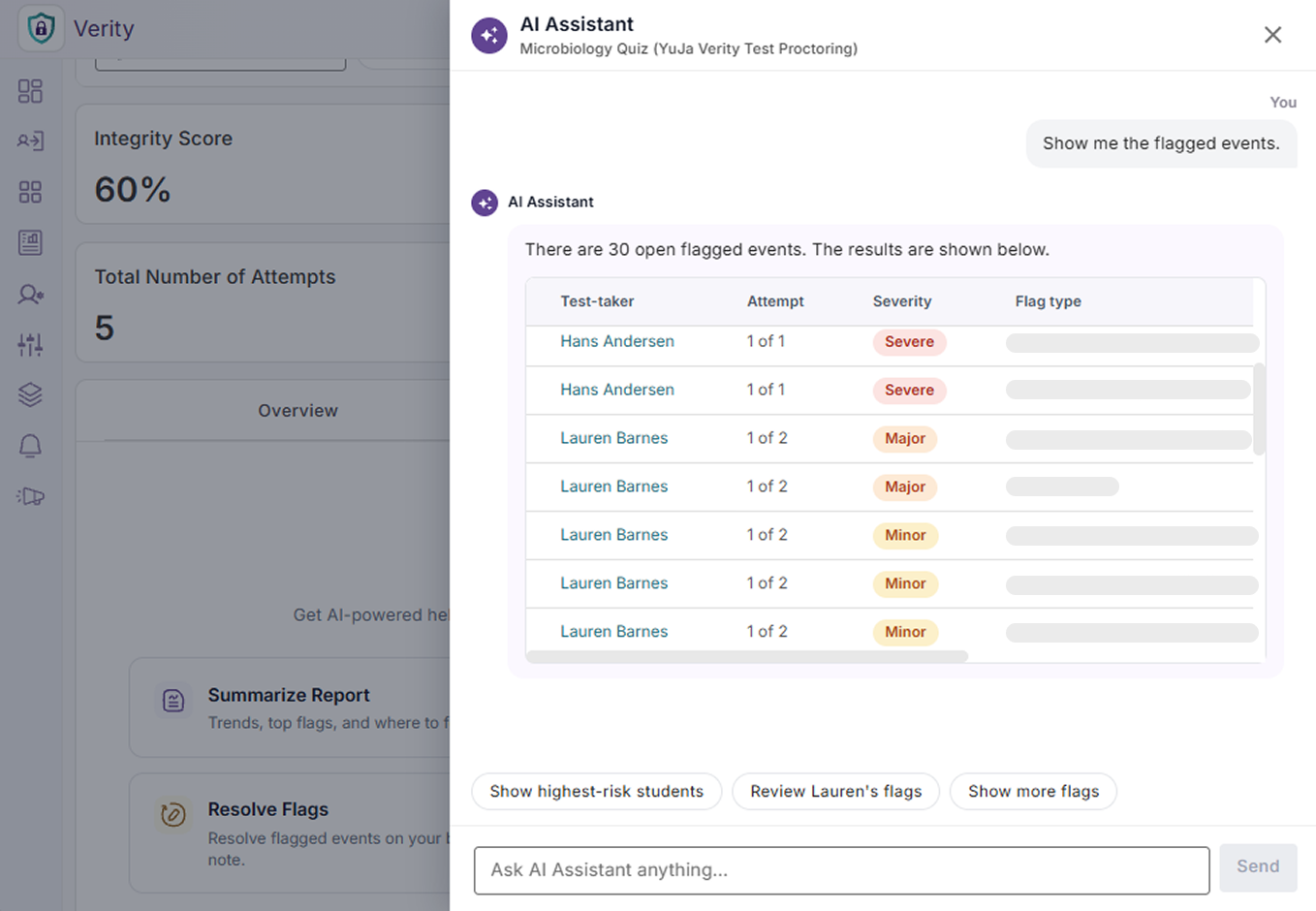Click the Summarize Report card title
1316x911 pixels.
point(289,695)
